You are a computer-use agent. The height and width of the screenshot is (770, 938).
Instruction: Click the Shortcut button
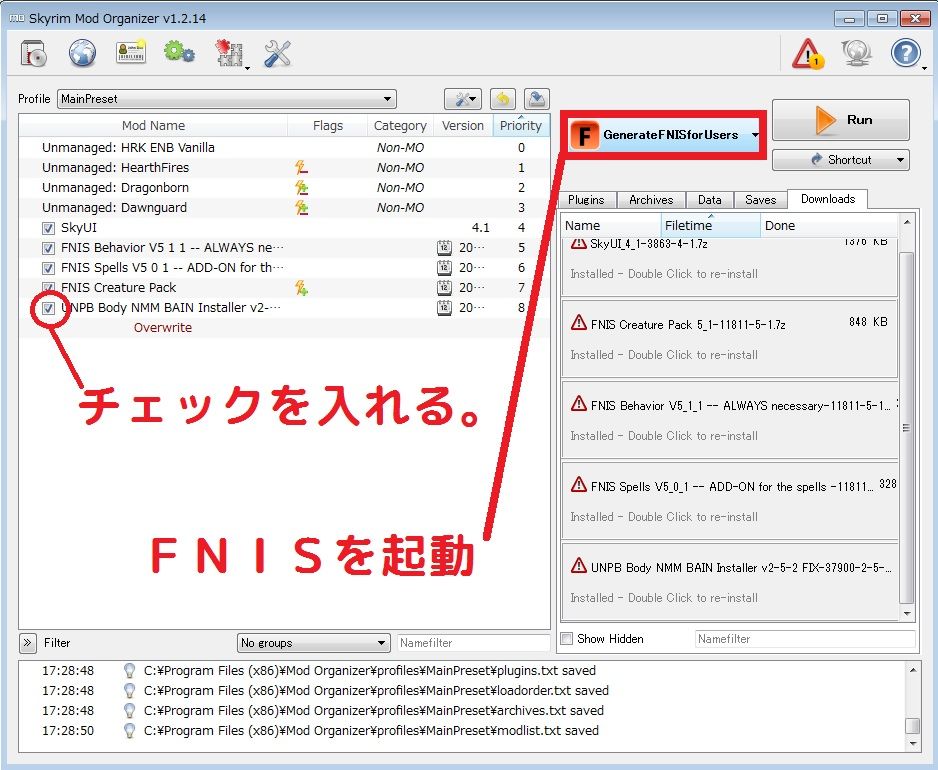point(840,160)
